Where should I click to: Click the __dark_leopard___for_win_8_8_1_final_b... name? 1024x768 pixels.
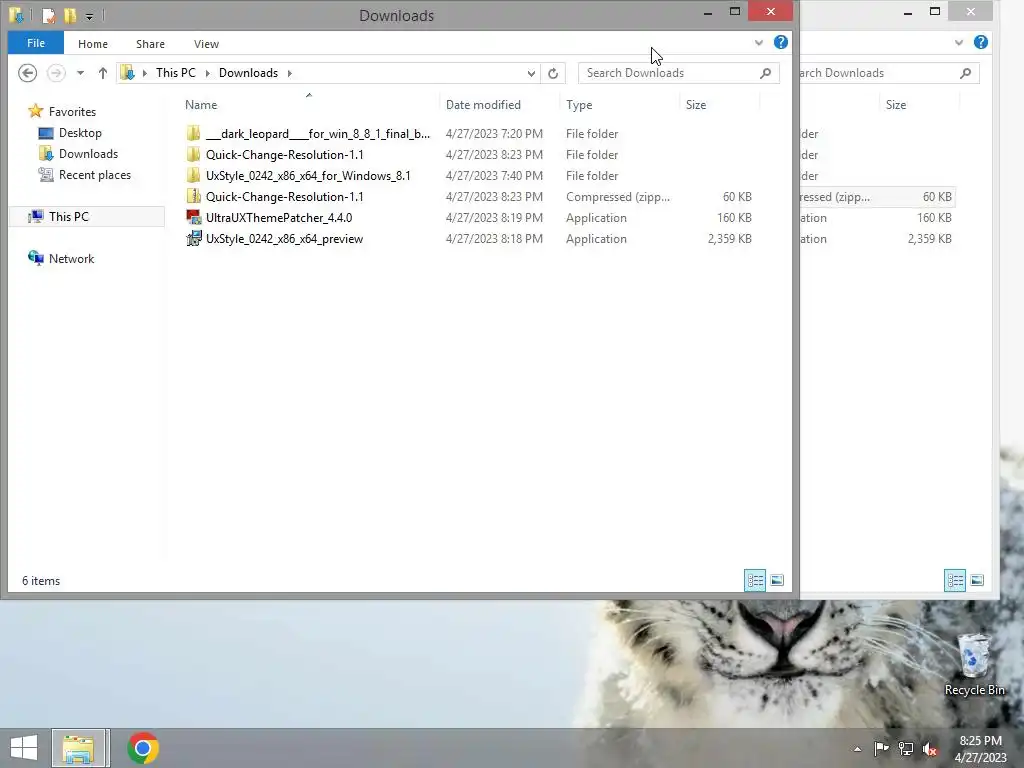click(317, 134)
